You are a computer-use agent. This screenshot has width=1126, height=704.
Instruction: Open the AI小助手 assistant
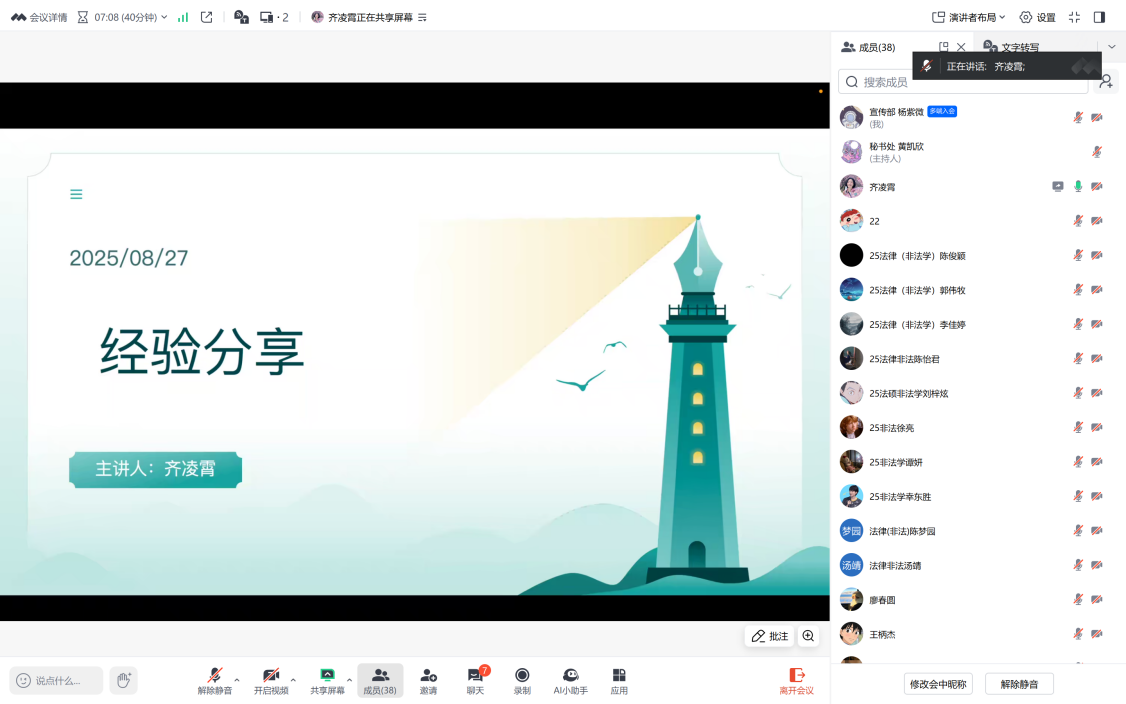pos(570,676)
